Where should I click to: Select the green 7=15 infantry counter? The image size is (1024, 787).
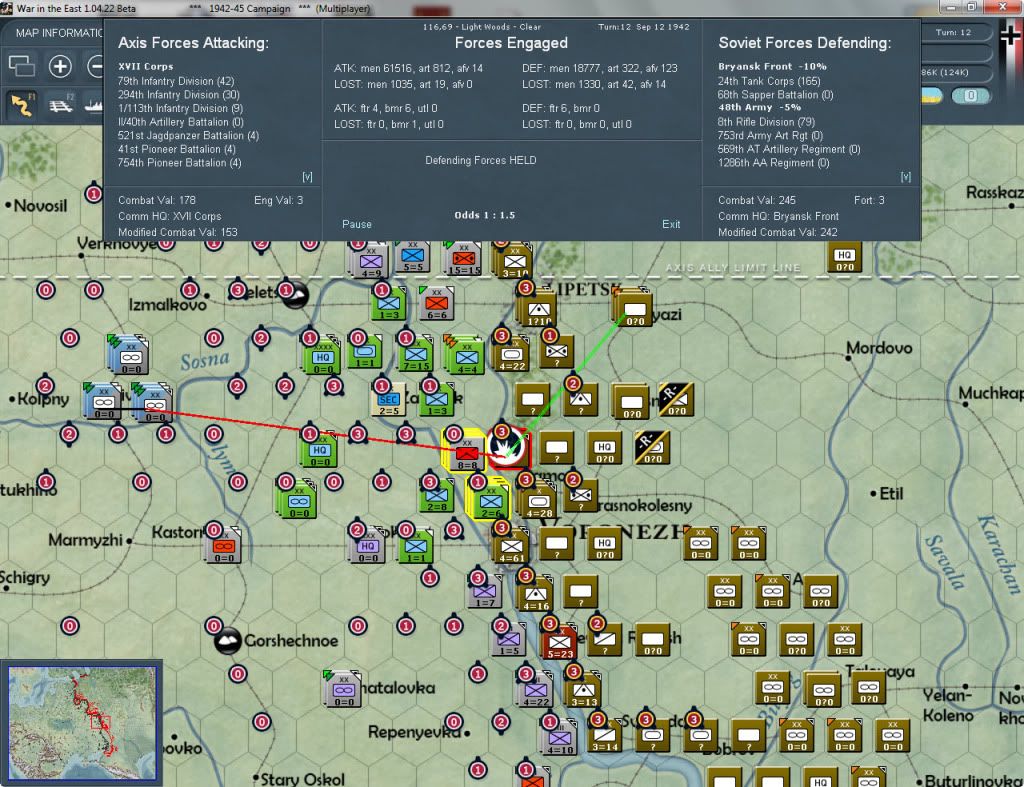(x=416, y=355)
